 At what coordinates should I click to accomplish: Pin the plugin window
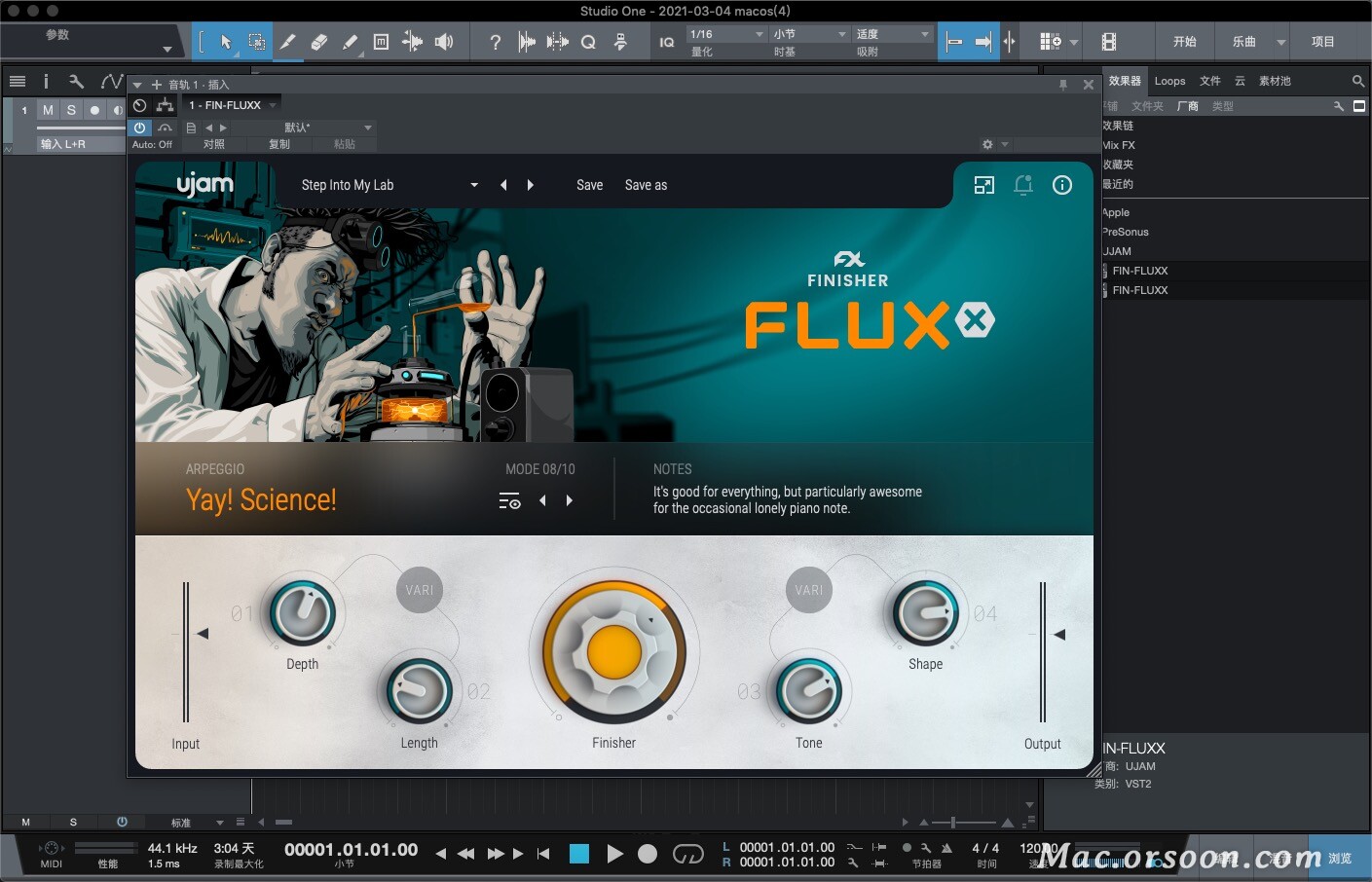coord(1063,85)
